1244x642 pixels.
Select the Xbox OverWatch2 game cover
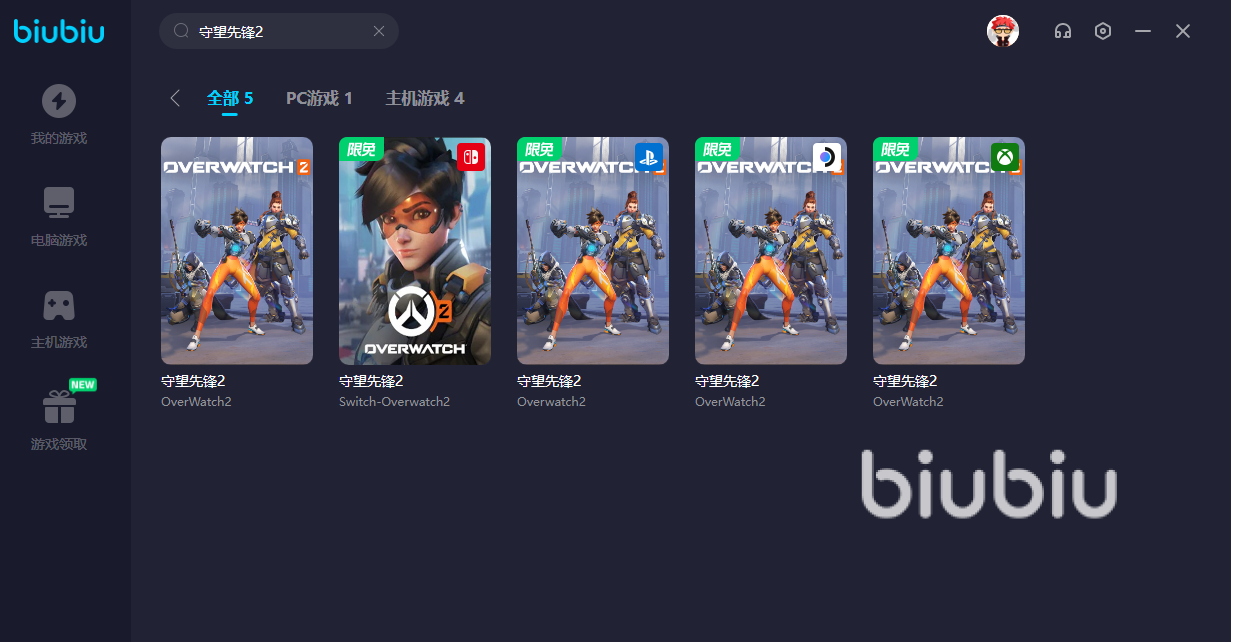(x=949, y=251)
